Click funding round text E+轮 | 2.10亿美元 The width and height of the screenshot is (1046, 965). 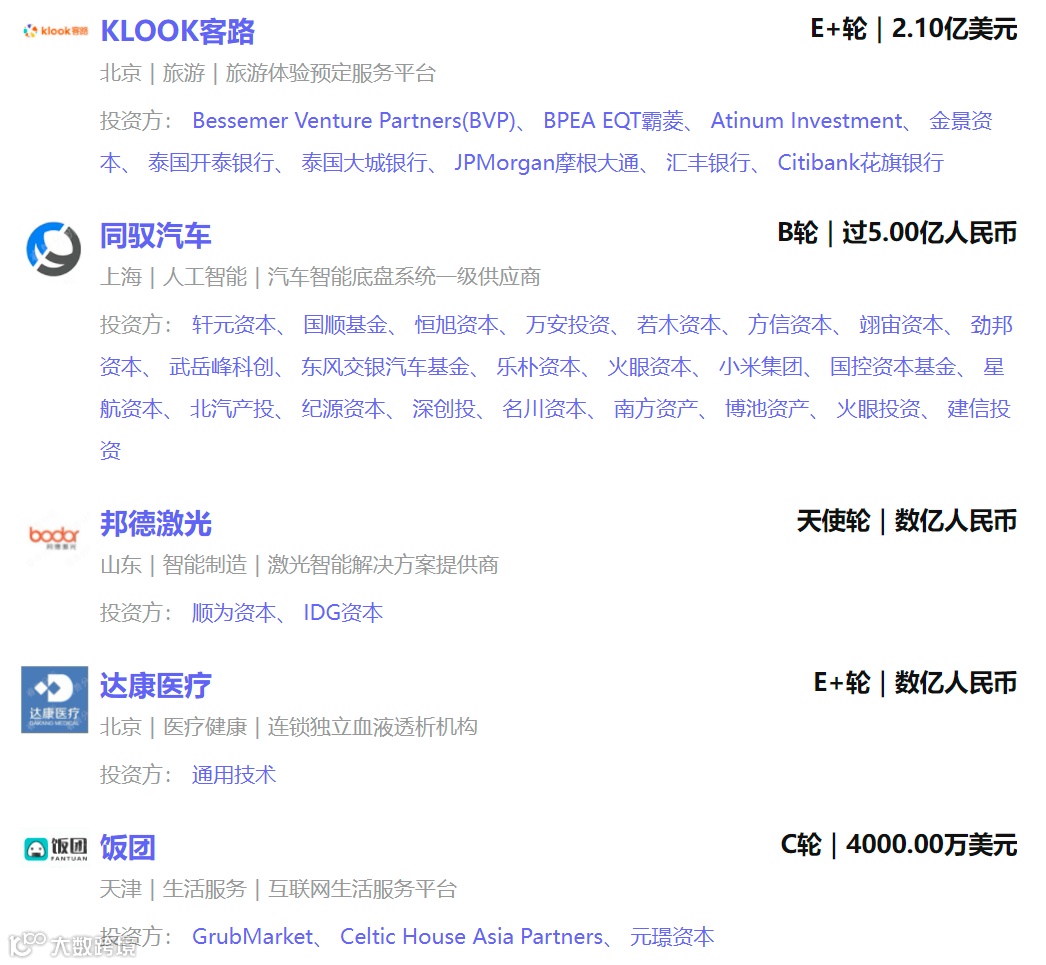tap(914, 29)
